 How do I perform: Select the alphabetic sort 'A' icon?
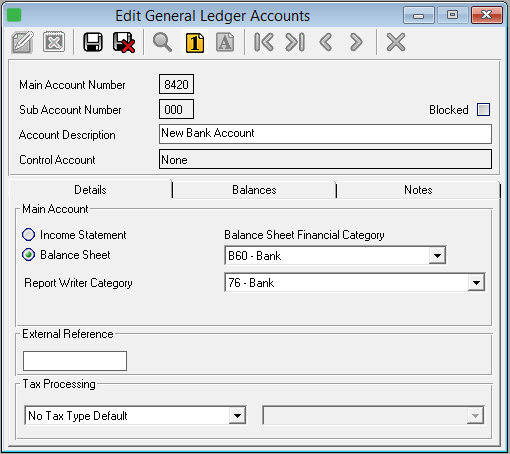tap(225, 42)
